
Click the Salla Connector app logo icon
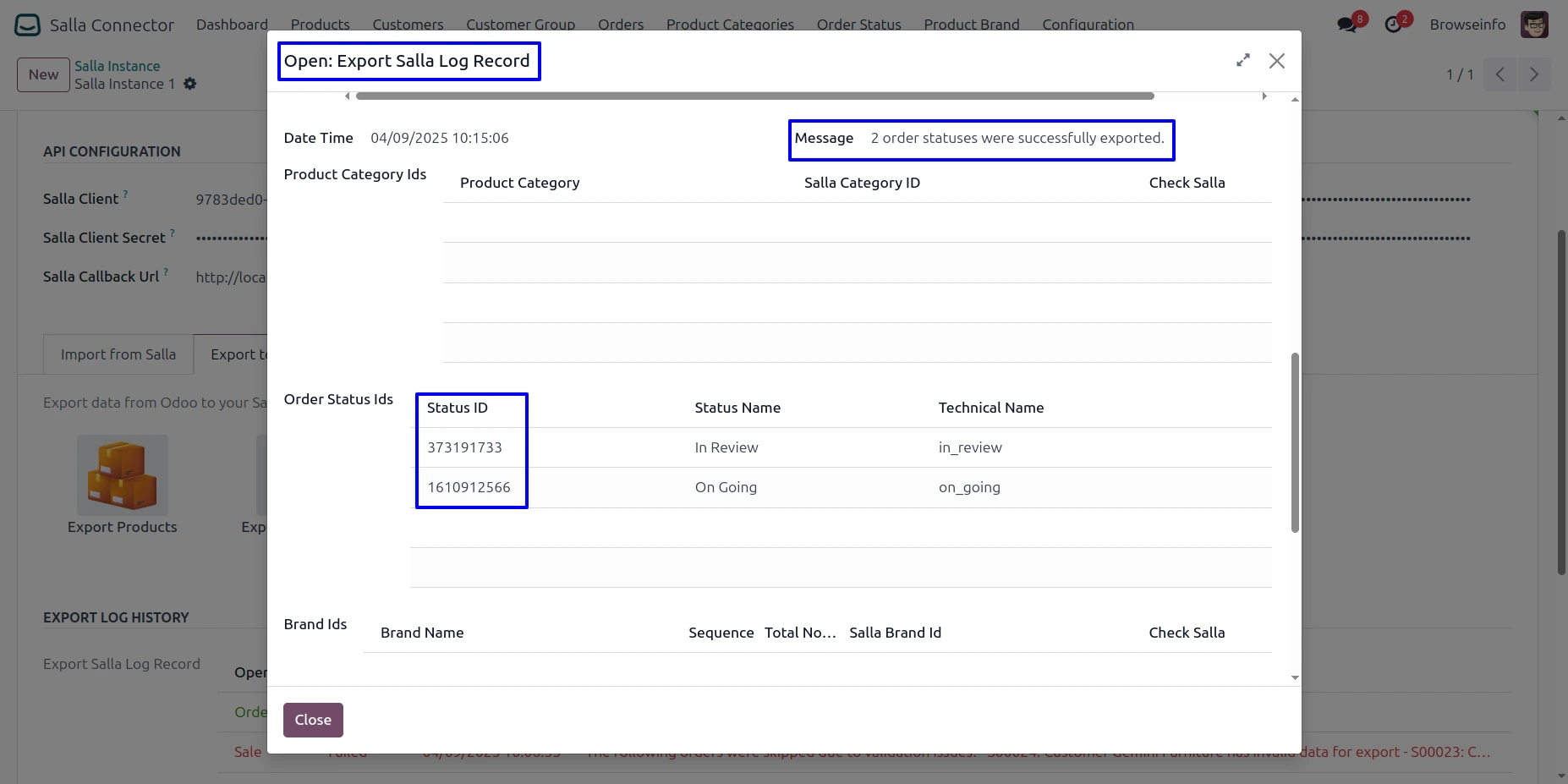click(27, 25)
